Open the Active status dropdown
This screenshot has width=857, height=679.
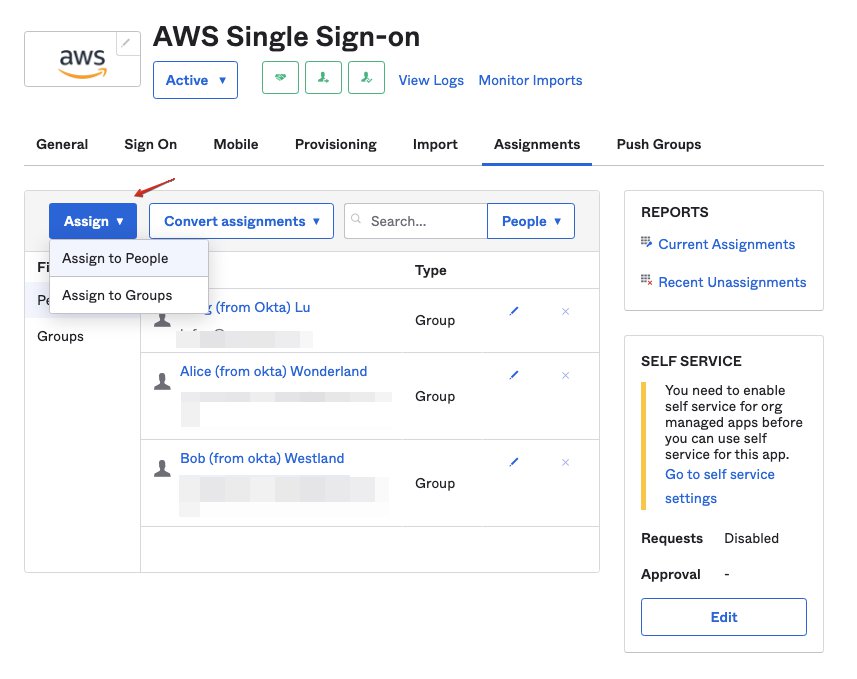195,80
